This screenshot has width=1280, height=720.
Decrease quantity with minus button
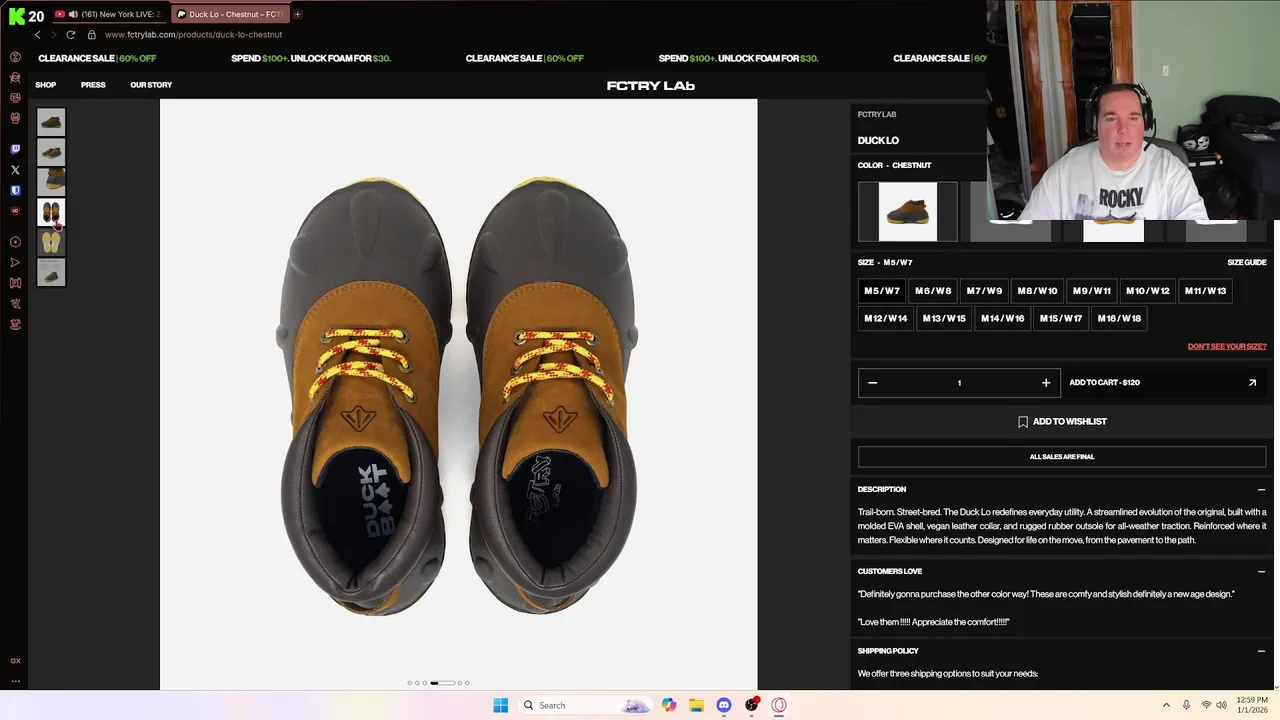872,382
